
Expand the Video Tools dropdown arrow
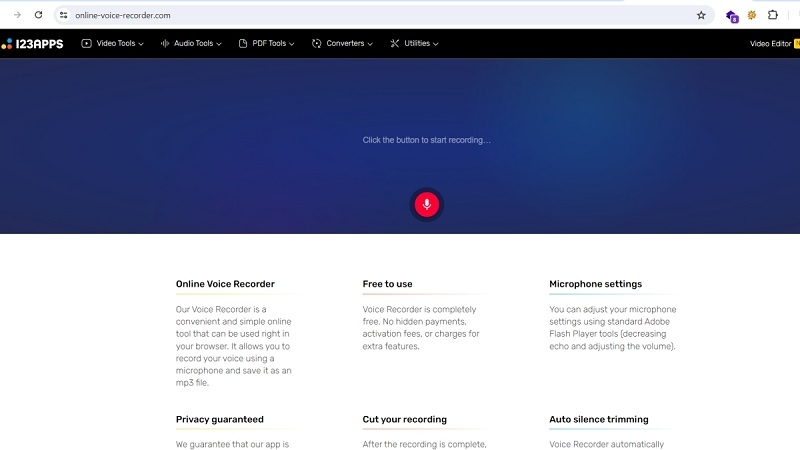(x=141, y=44)
